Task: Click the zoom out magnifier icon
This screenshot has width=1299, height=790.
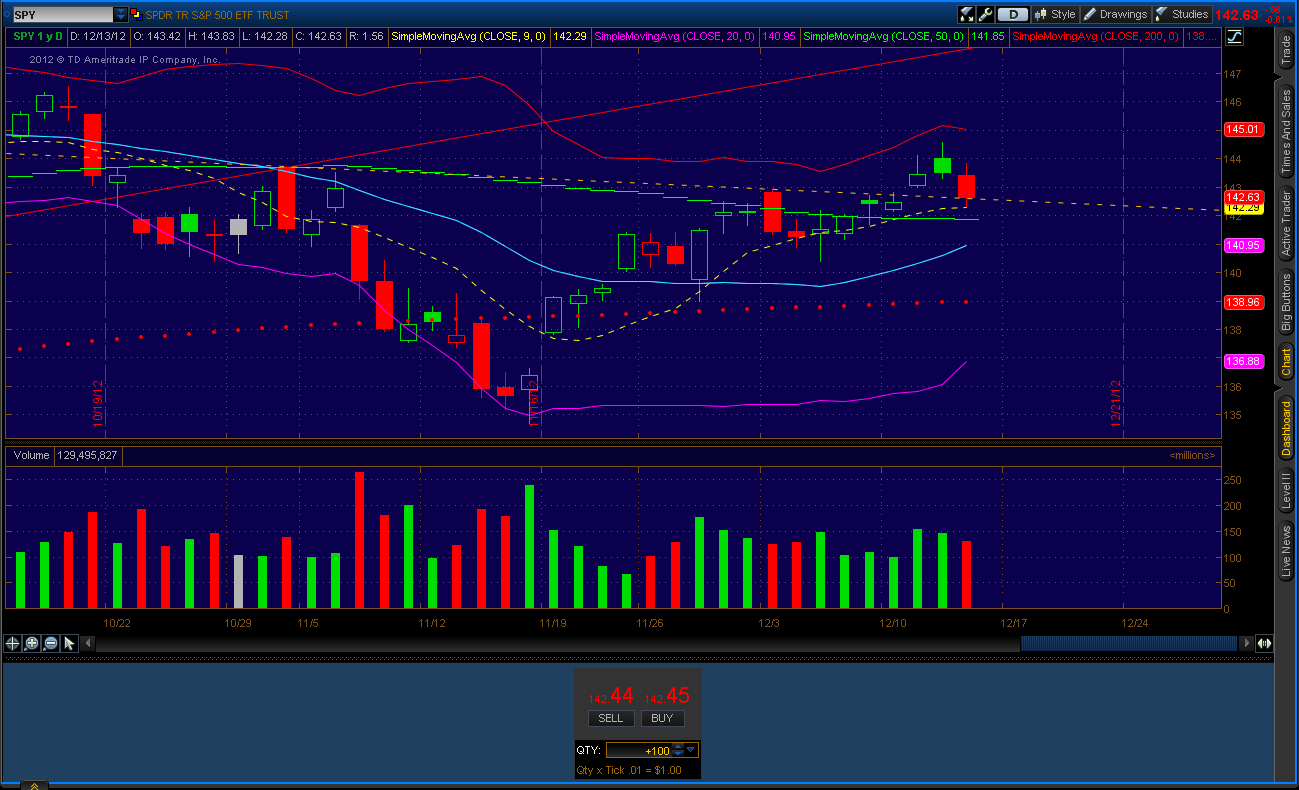Action: 50,643
